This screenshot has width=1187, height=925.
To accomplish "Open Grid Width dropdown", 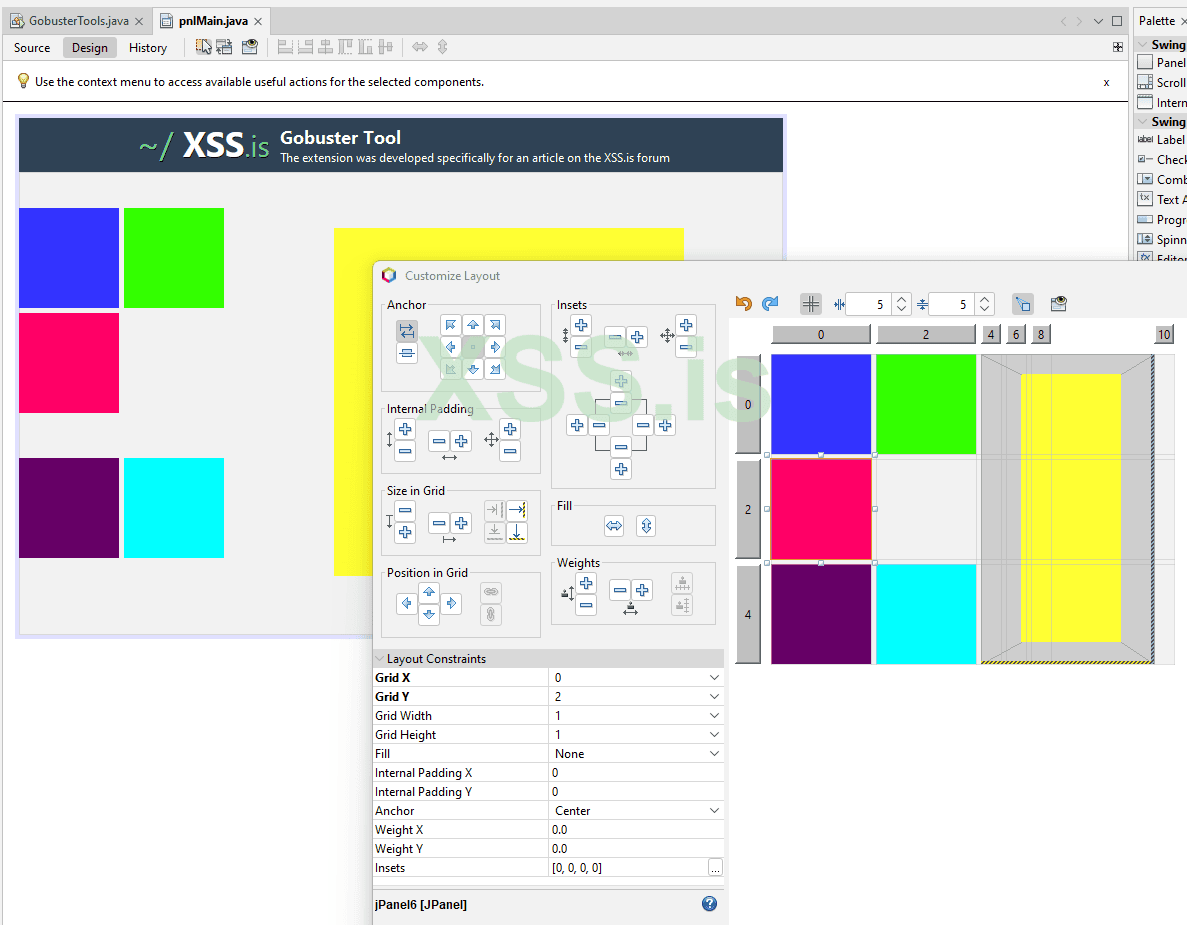I will pos(714,715).
